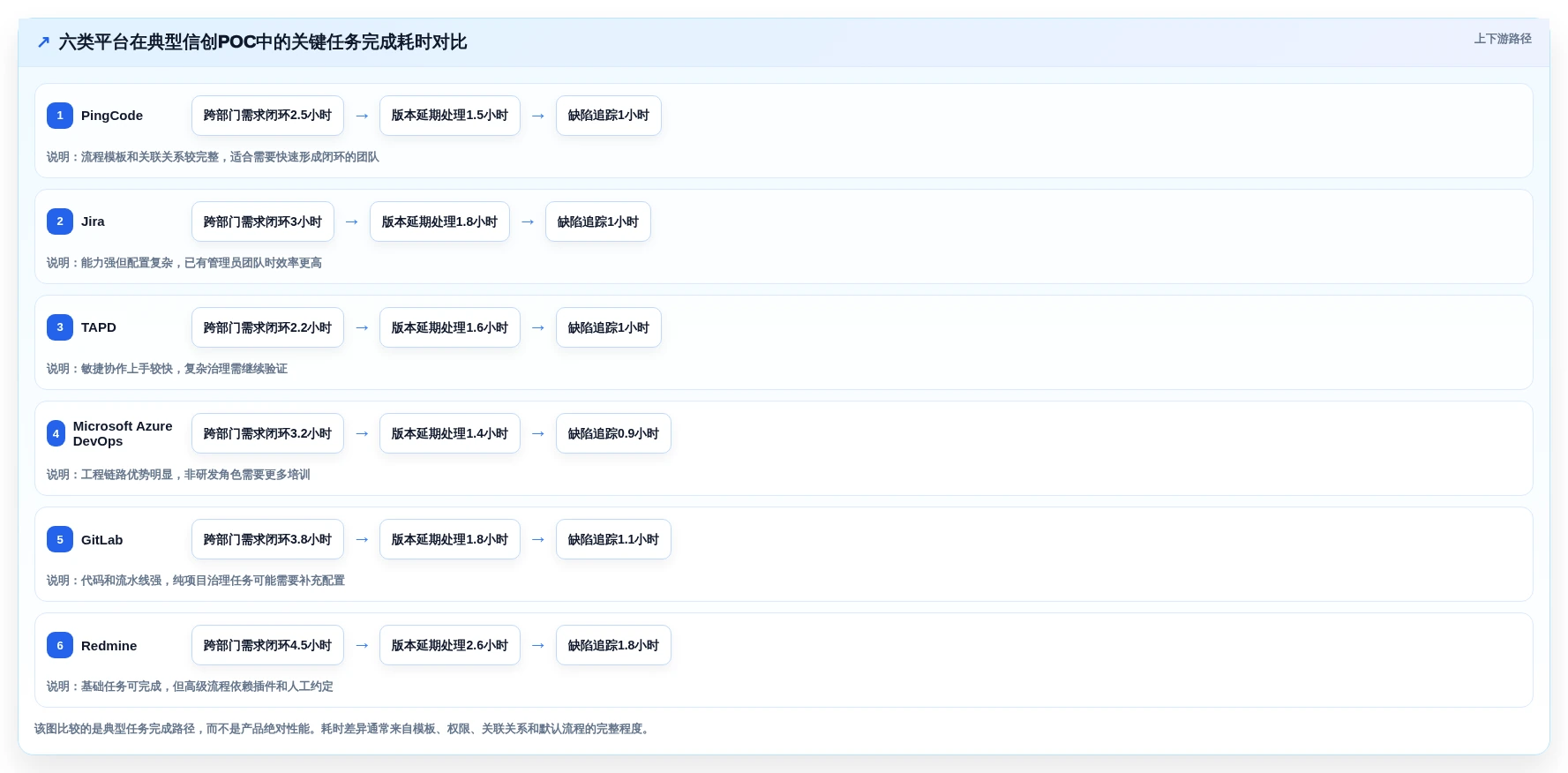Click the 上下游路径 label
Screen dimensions: 1568x773
1503,39
